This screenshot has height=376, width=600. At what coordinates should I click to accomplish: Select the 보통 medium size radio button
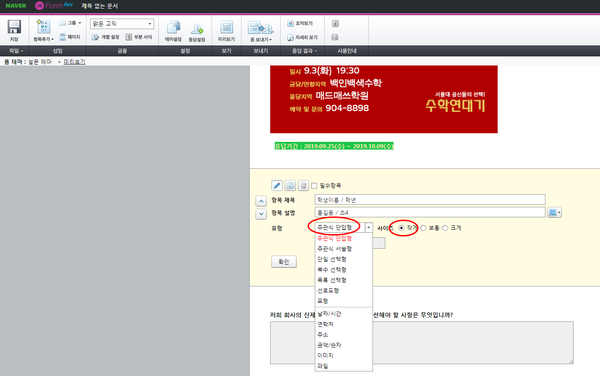[x=423, y=228]
